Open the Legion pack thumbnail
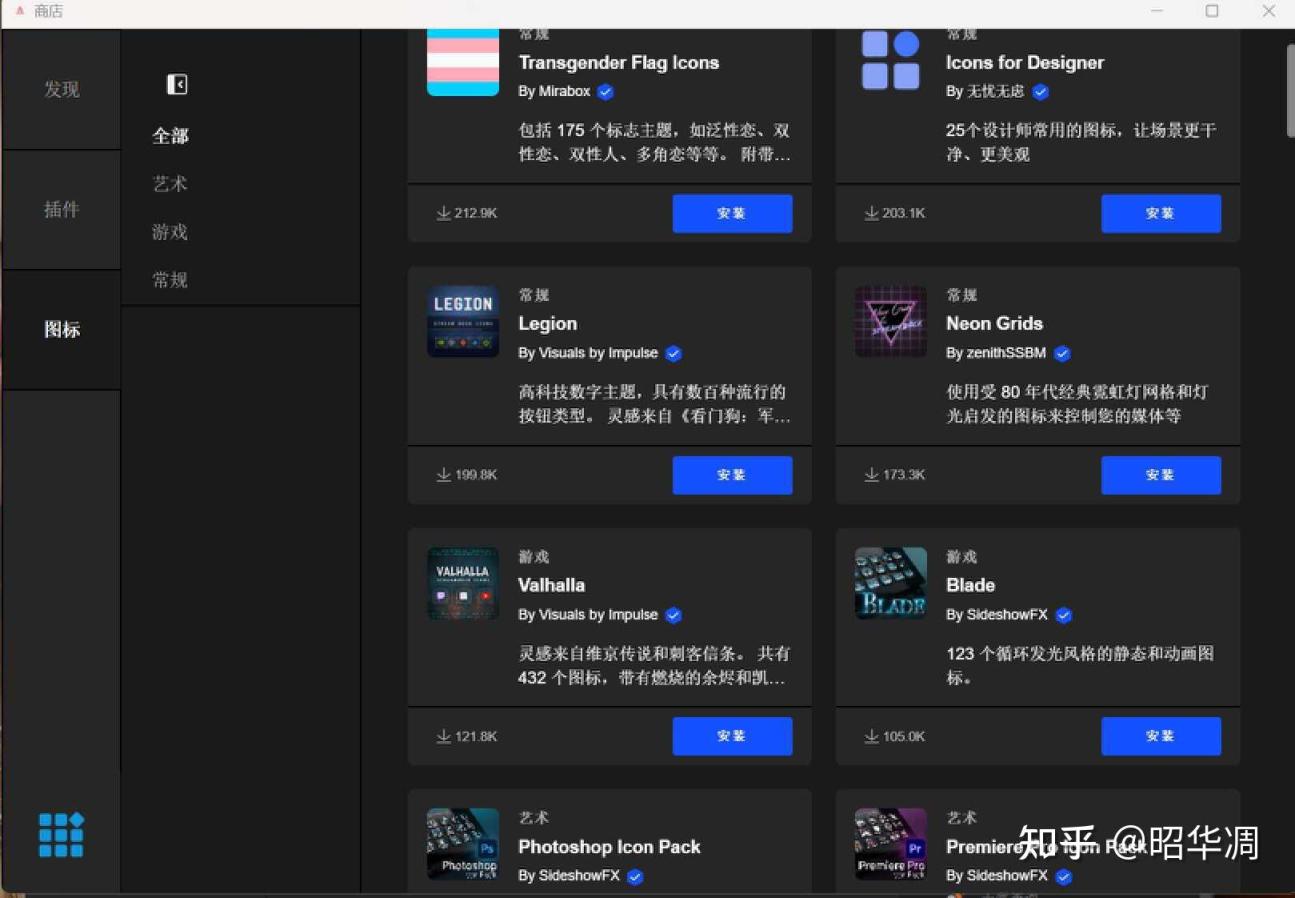Image resolution: width=1295 pixels, height=898 pixels. [x=463, y=321]
